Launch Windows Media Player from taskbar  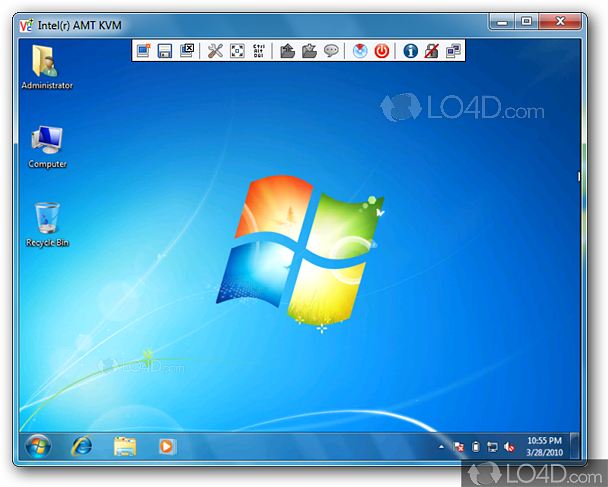[167, 446]
